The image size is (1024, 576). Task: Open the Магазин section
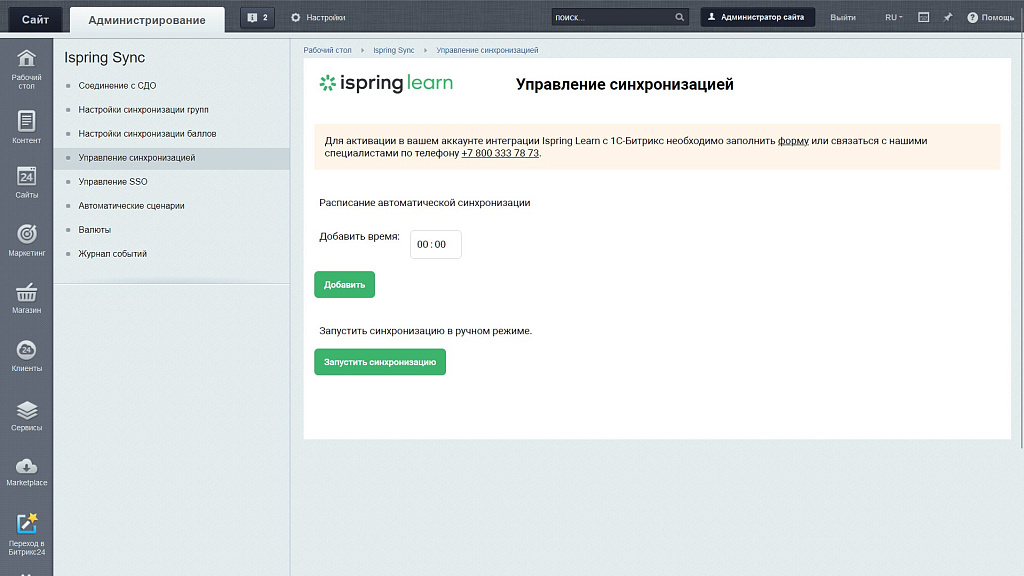pyautogui.click(x=28, y=296)
